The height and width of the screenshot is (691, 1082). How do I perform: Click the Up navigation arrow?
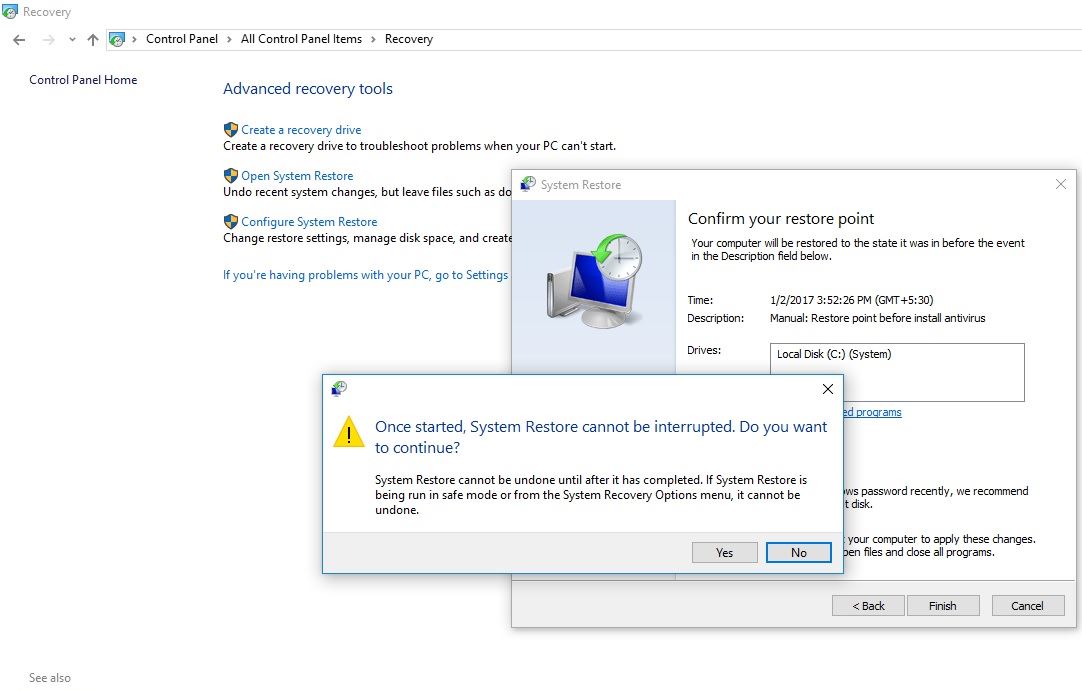pyautogui.click(x=91, y=38)
